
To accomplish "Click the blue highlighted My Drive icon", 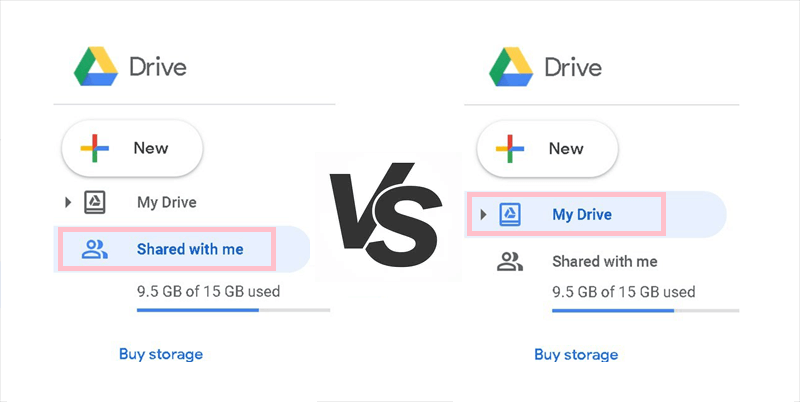I will pos(509,214).
